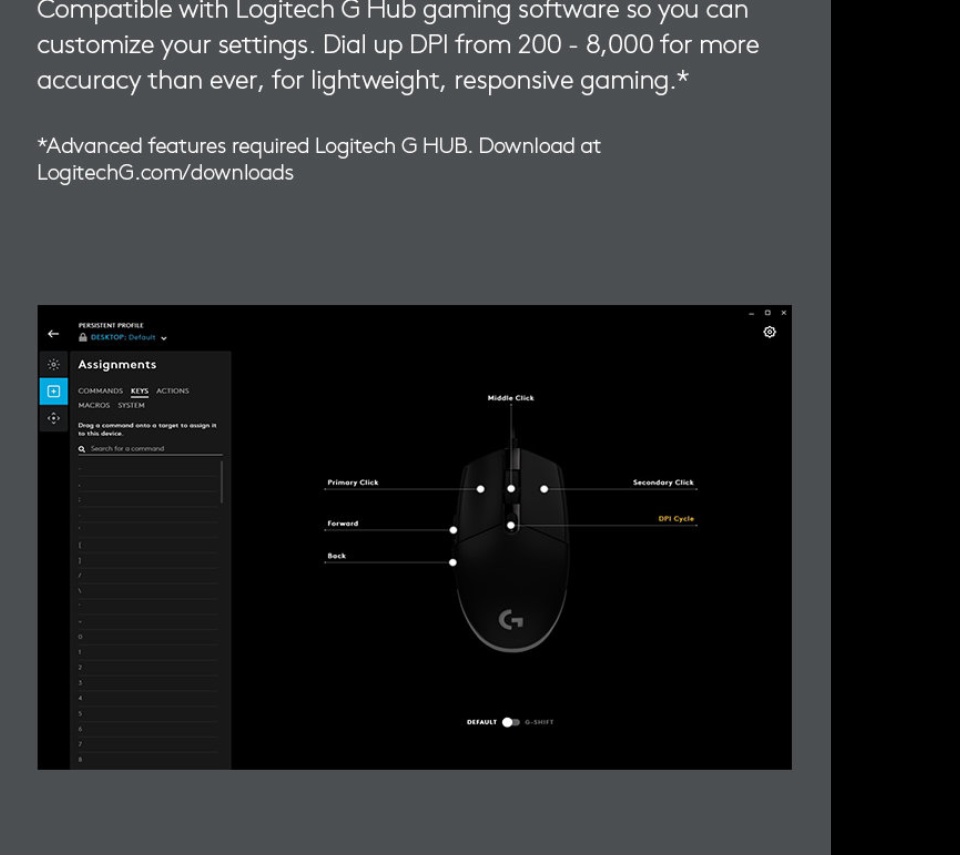Click the Search for a command field
The image size is (960, 855).
pyautogui.click(x=150, y=449)
